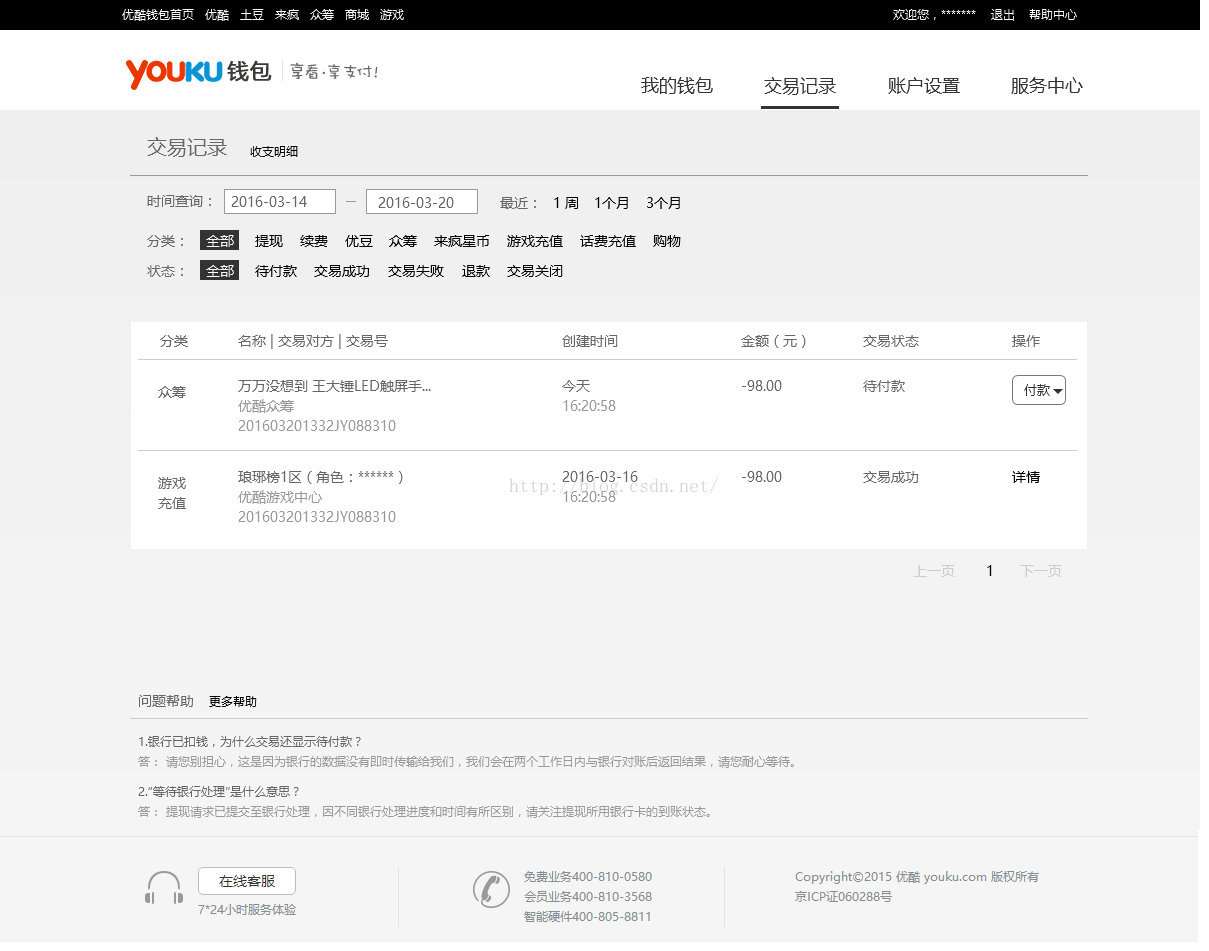
Task: Click the telephone icon in footer
Action: click(x=491, y=889)
